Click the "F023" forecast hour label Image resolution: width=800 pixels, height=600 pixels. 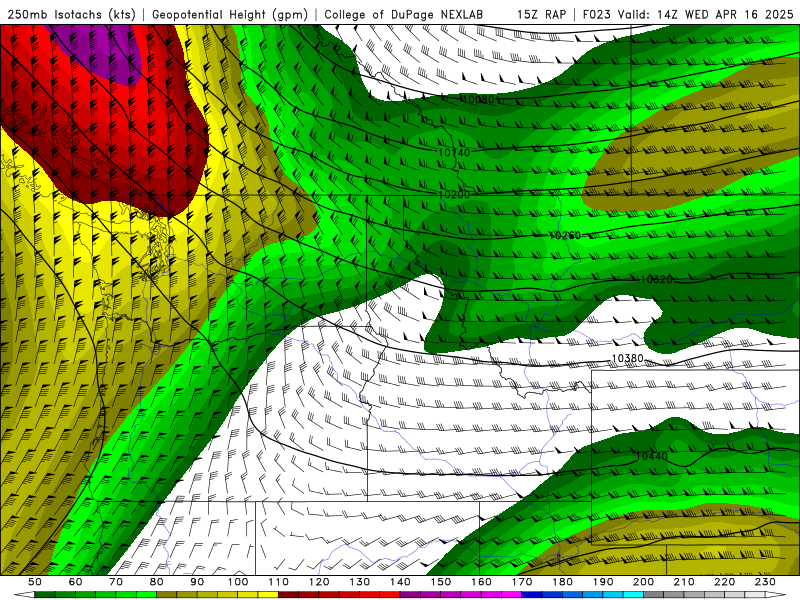[598, 14]
